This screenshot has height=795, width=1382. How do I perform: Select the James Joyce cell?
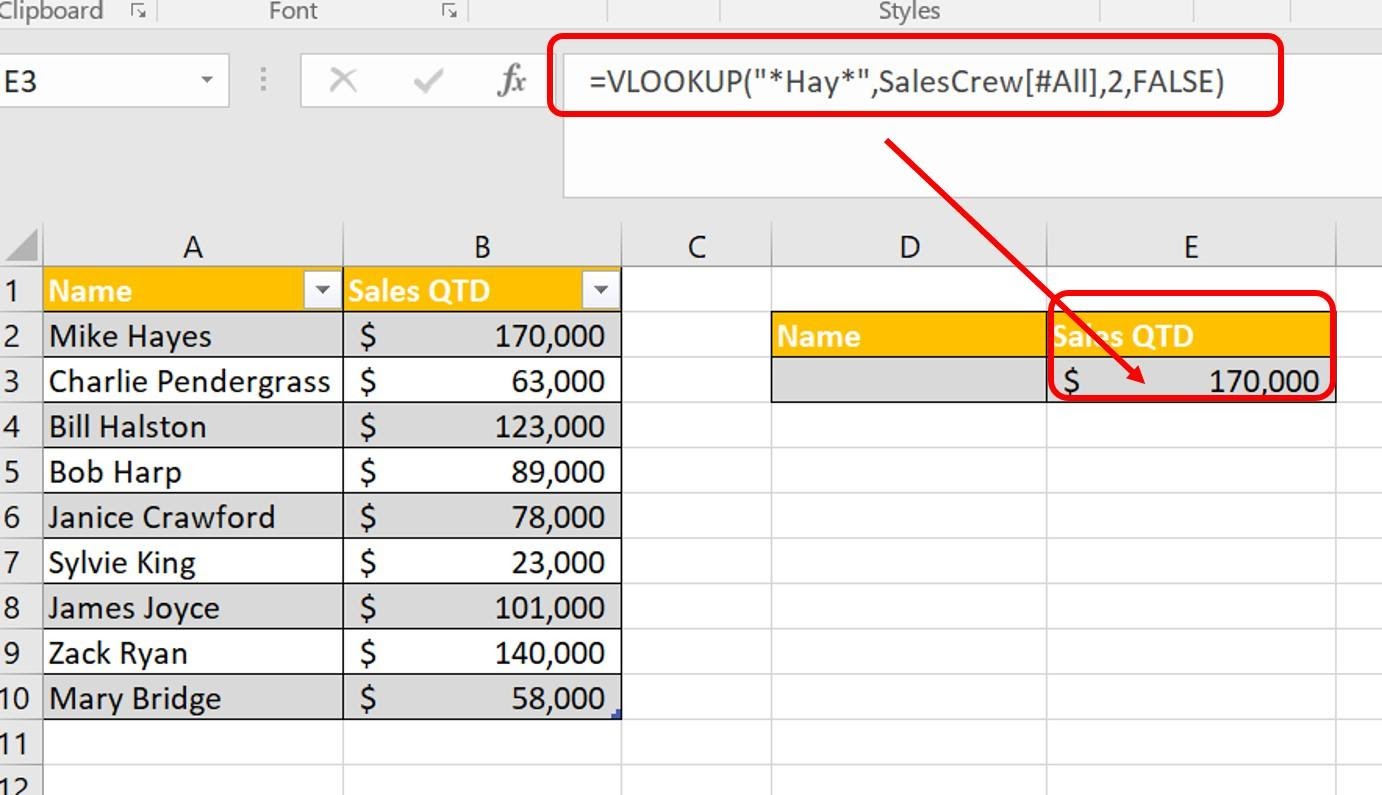193,608
